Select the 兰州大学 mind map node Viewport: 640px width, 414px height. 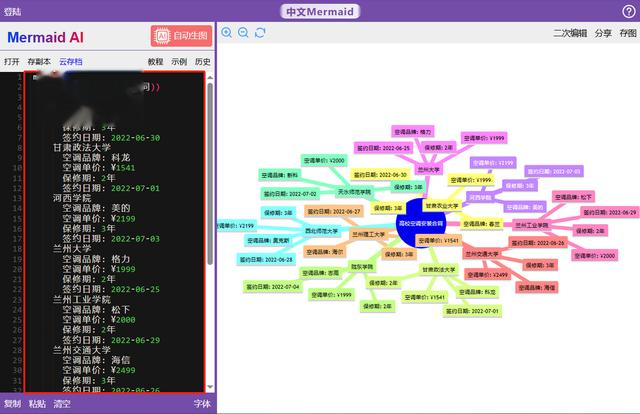click(428, 169)
